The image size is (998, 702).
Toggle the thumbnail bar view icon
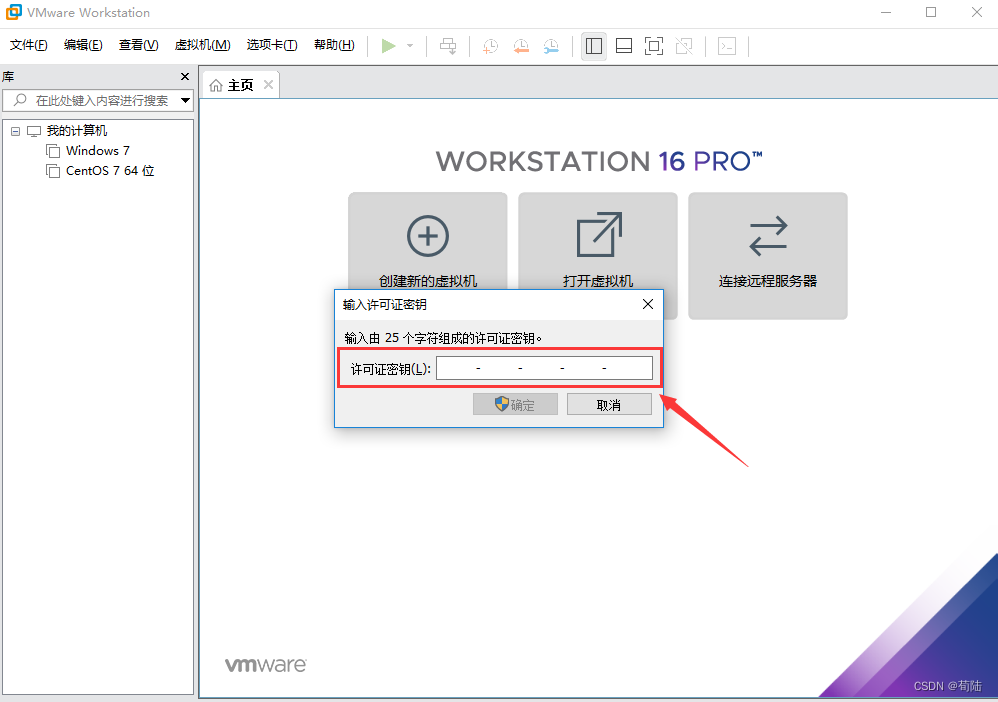click(624, 46)
